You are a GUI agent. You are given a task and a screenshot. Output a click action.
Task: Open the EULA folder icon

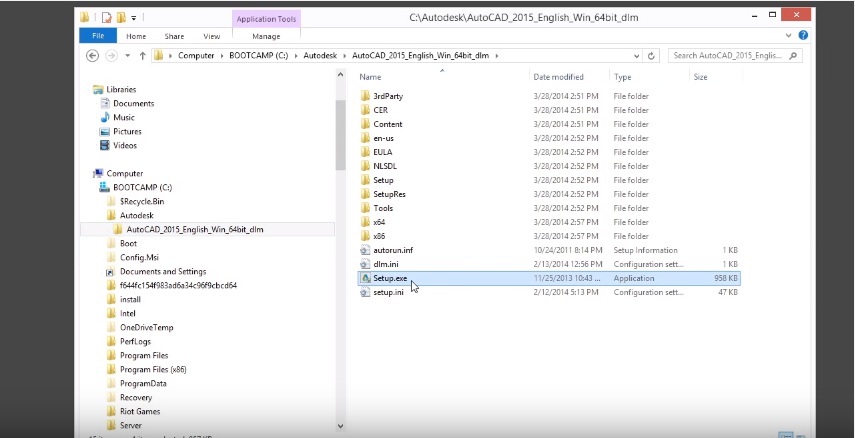[x=365, y=152]
